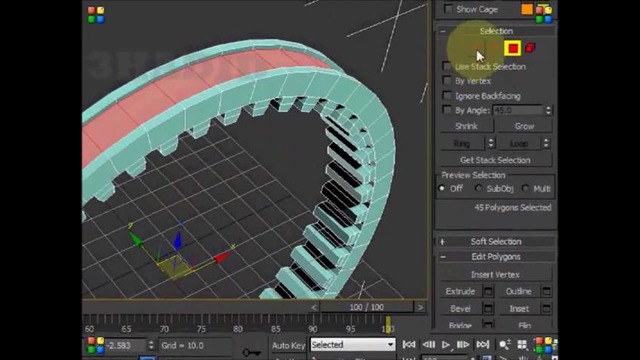Enable the By Angle checkbox
Image resolution: width=640 pixels, height=360 pixels.
click(447, 110)
